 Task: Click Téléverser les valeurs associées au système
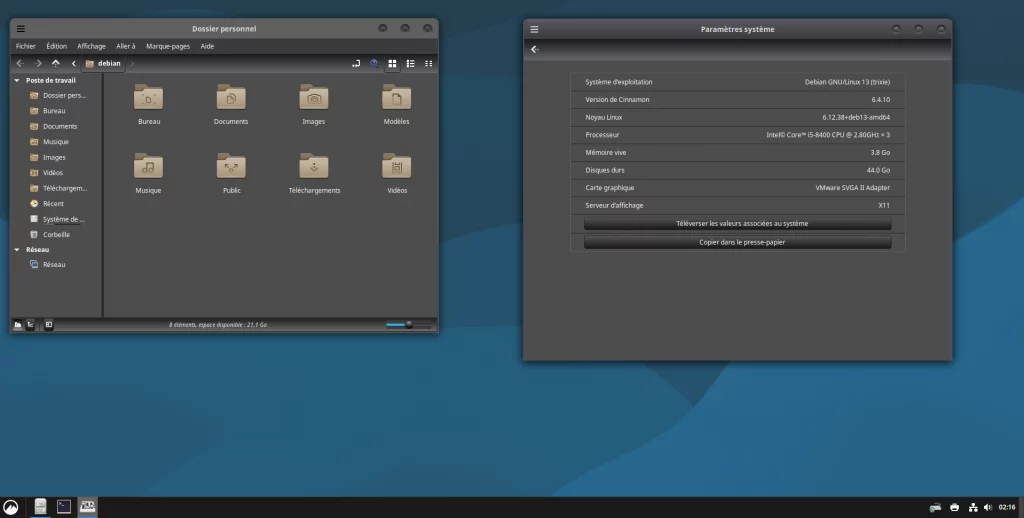tap(737, 223)
